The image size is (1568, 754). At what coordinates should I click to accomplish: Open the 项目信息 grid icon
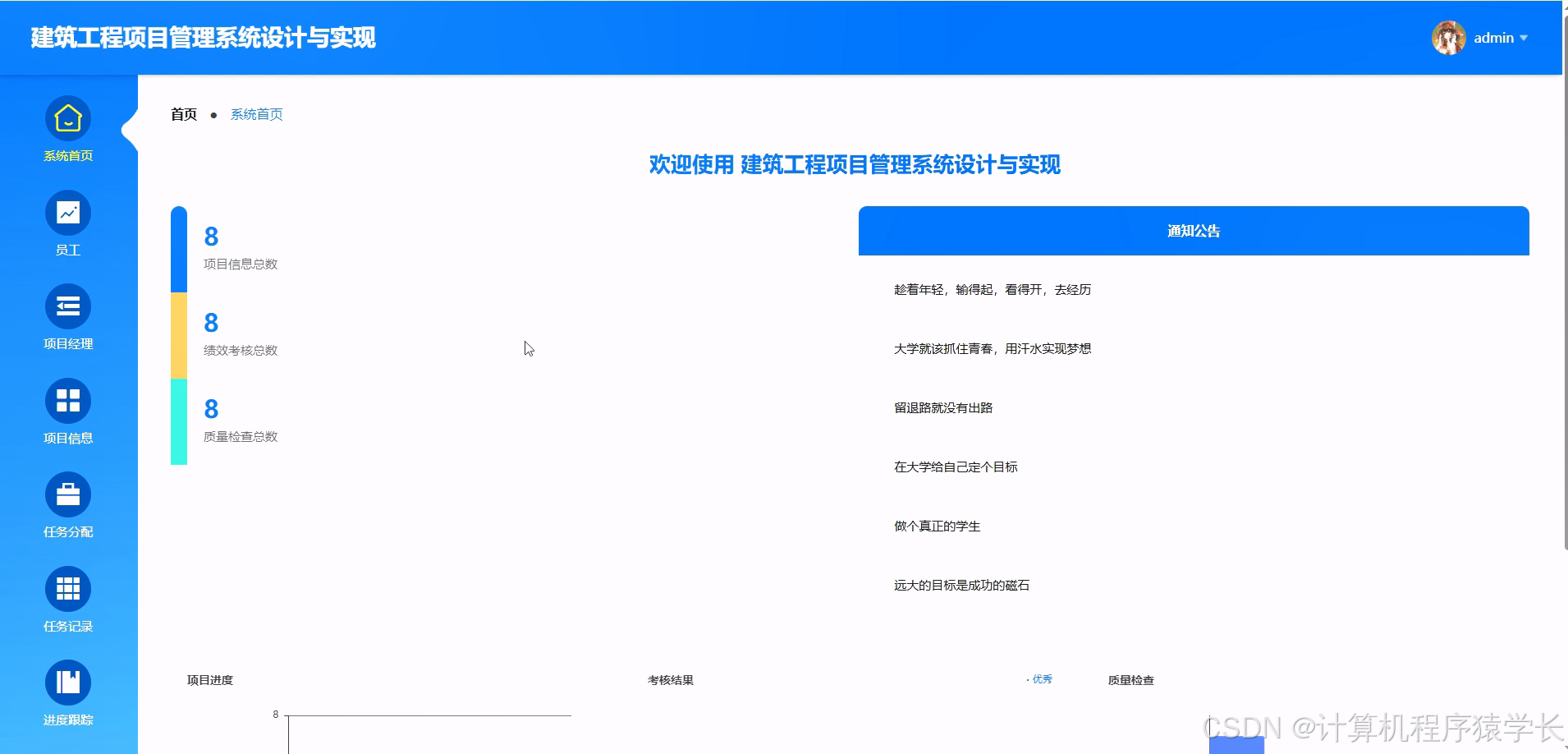68,402
